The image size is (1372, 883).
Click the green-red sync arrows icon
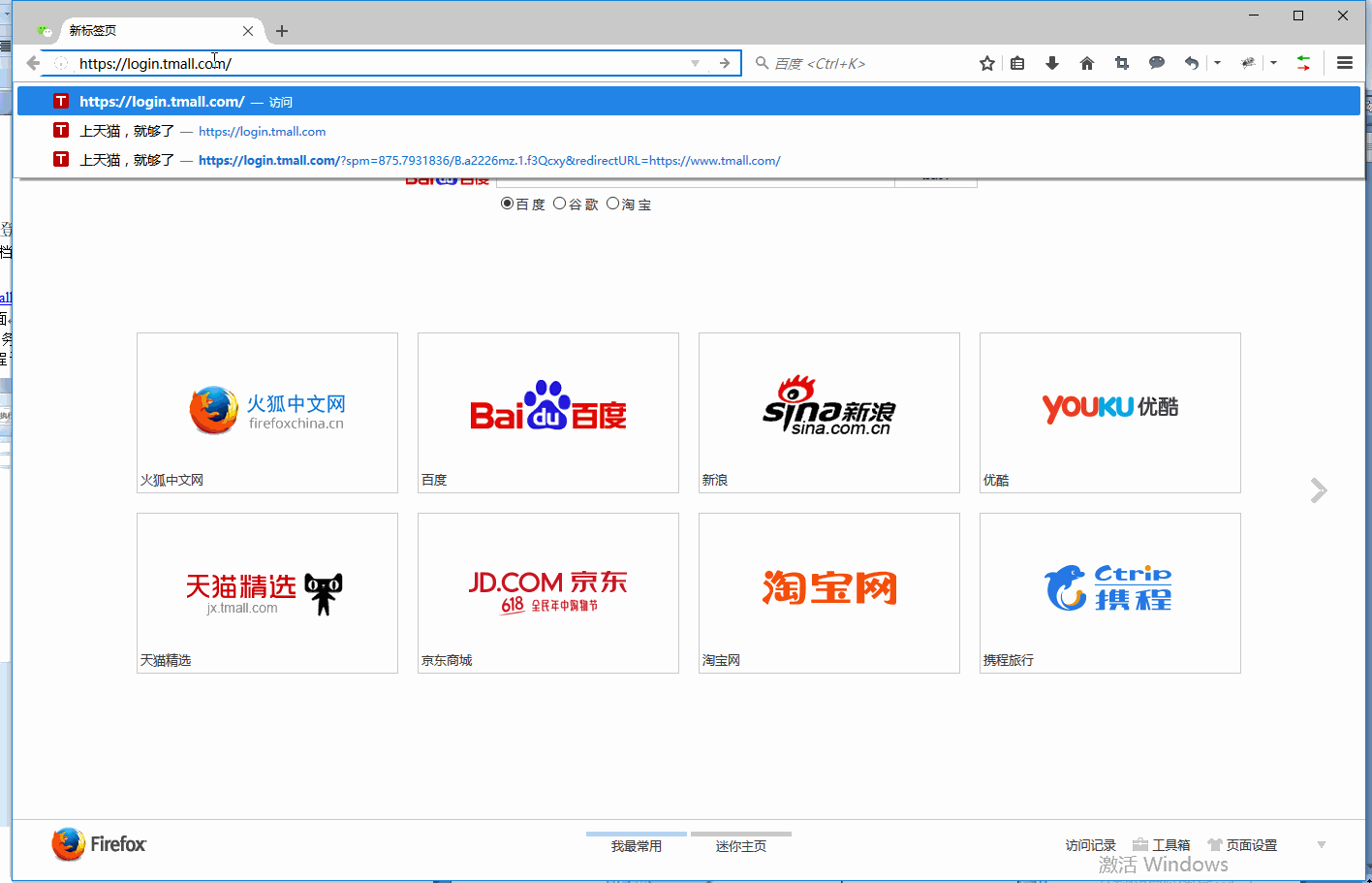(1304, 63)
